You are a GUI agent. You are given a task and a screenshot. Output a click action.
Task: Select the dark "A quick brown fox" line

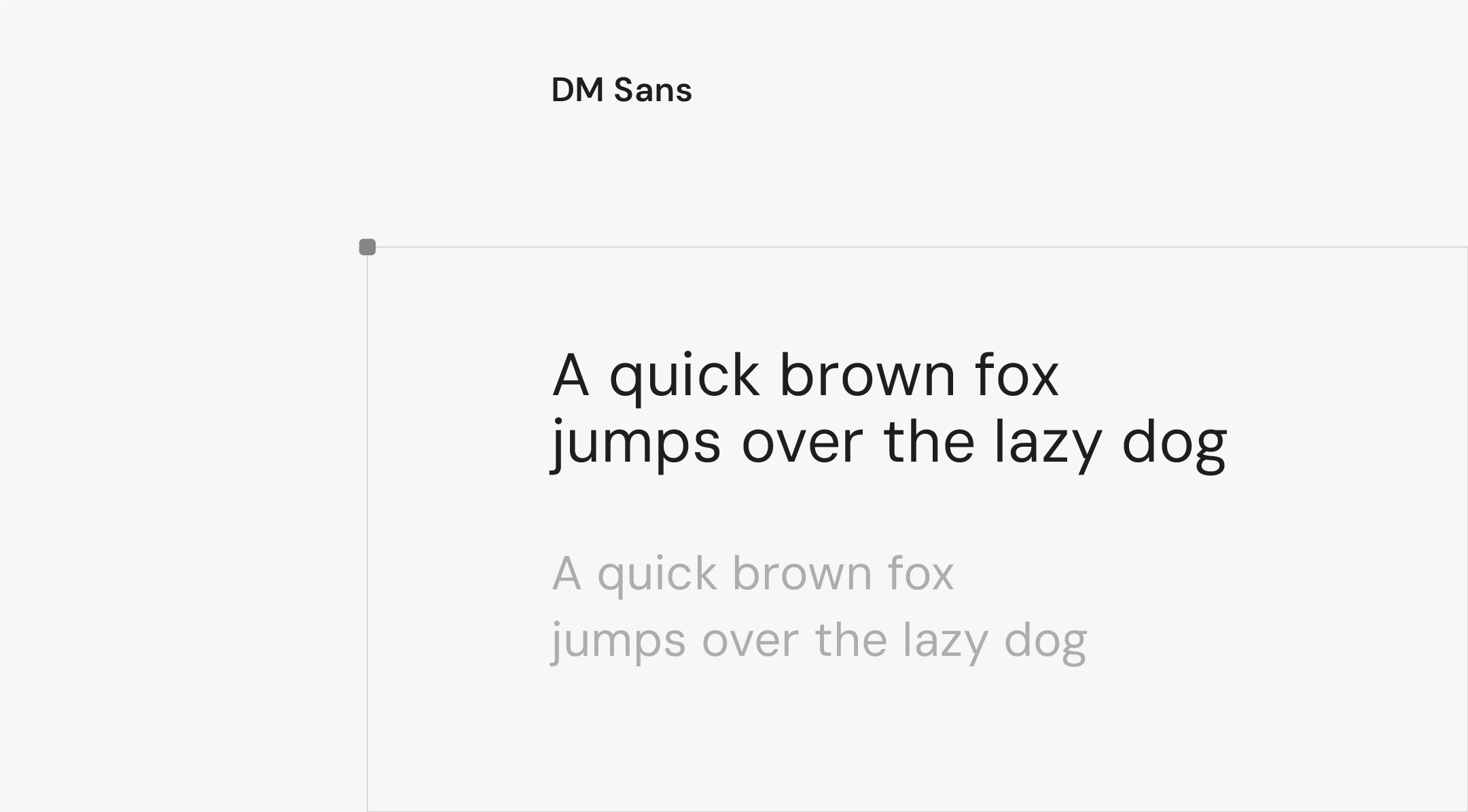(805, 375)
